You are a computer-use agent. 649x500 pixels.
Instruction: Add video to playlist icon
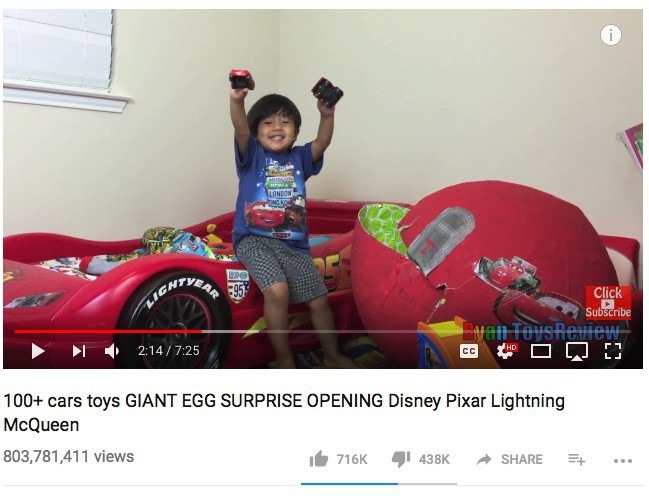point(576,459)
